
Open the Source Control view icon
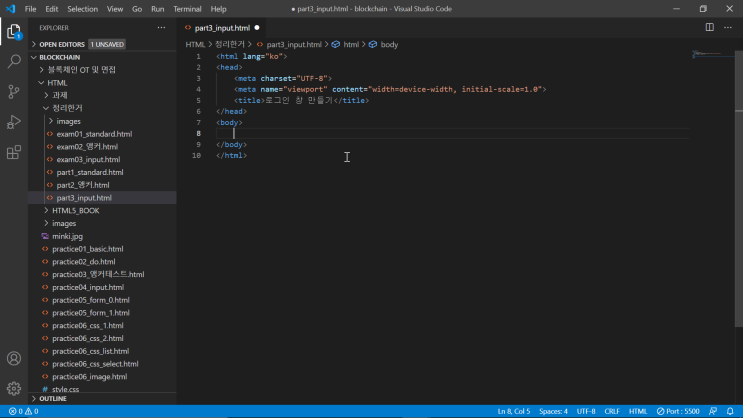pyautogui.click(x=14, y=91)
